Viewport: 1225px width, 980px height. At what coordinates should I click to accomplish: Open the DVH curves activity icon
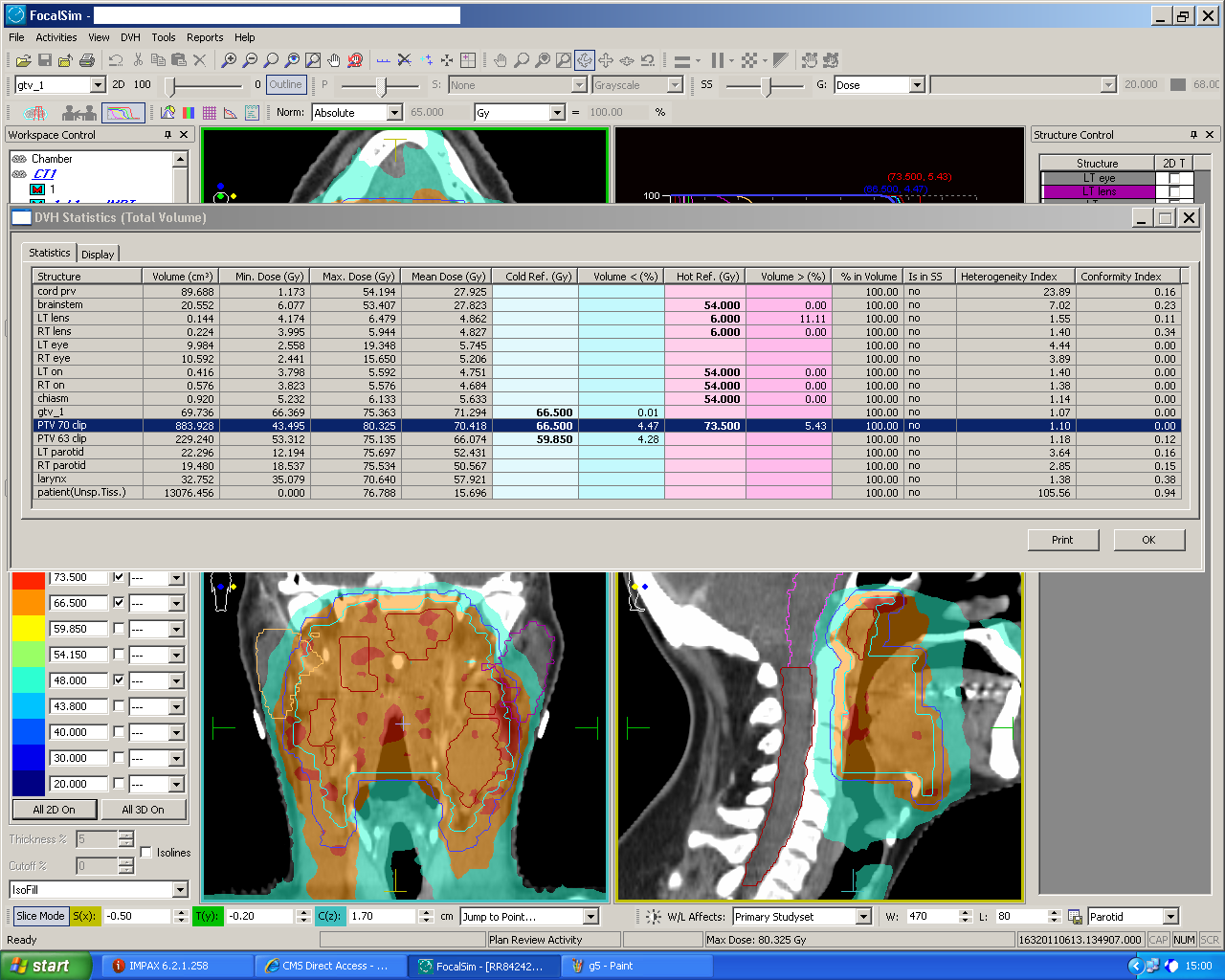(123, 113)
